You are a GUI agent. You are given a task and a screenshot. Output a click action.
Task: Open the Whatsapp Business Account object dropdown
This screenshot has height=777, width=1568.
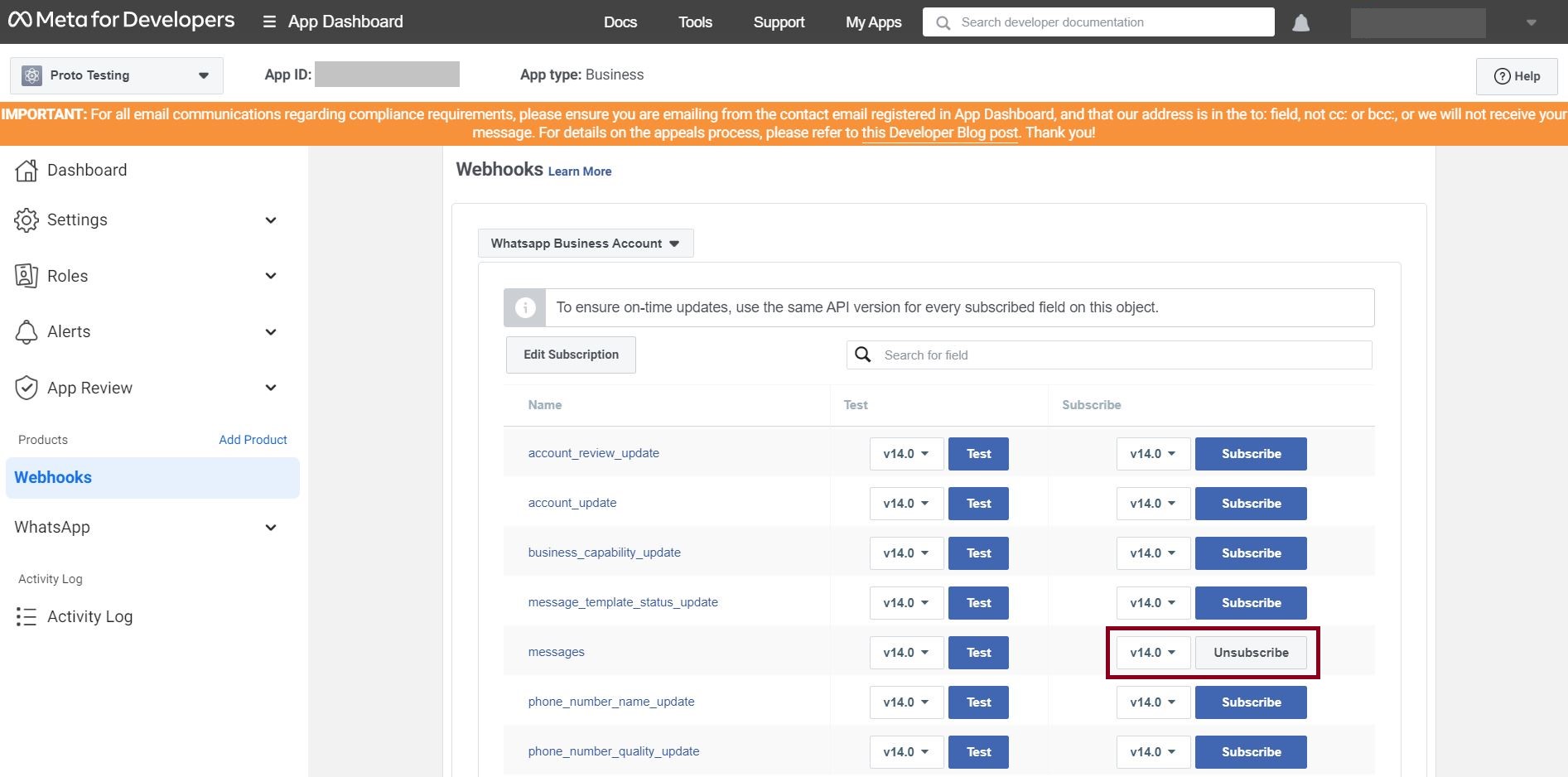586,244
